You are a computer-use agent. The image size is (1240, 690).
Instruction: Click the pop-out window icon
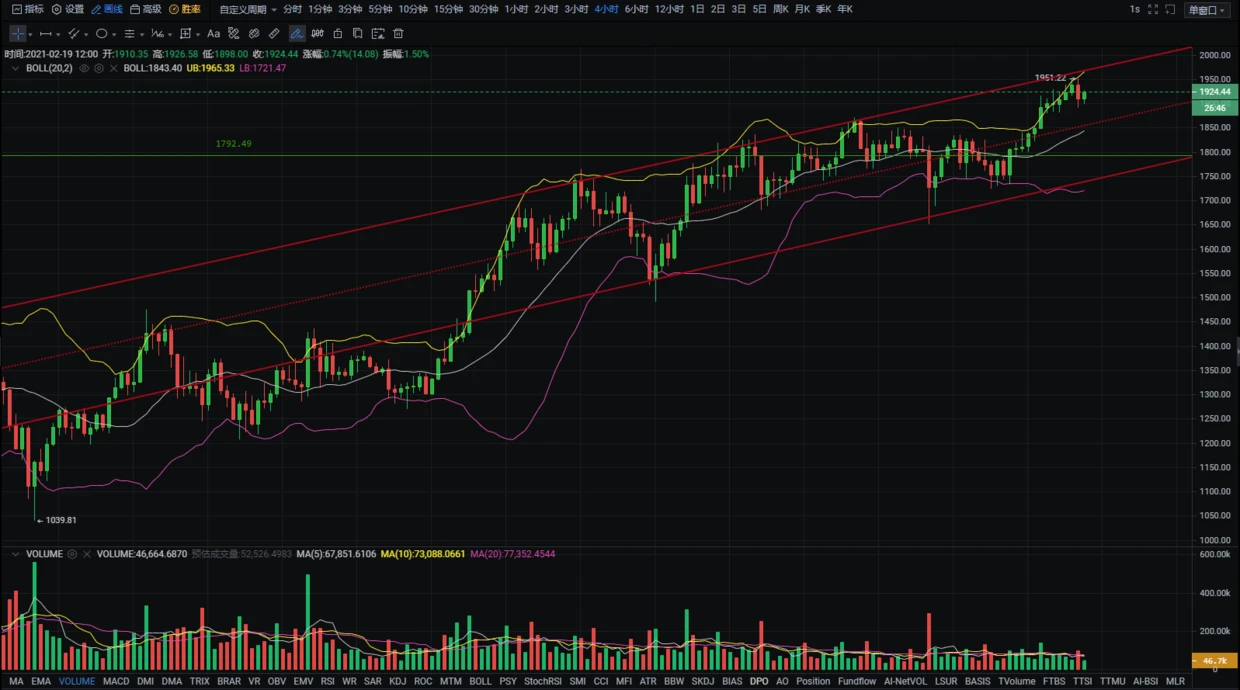click(x=1170, y=9)
